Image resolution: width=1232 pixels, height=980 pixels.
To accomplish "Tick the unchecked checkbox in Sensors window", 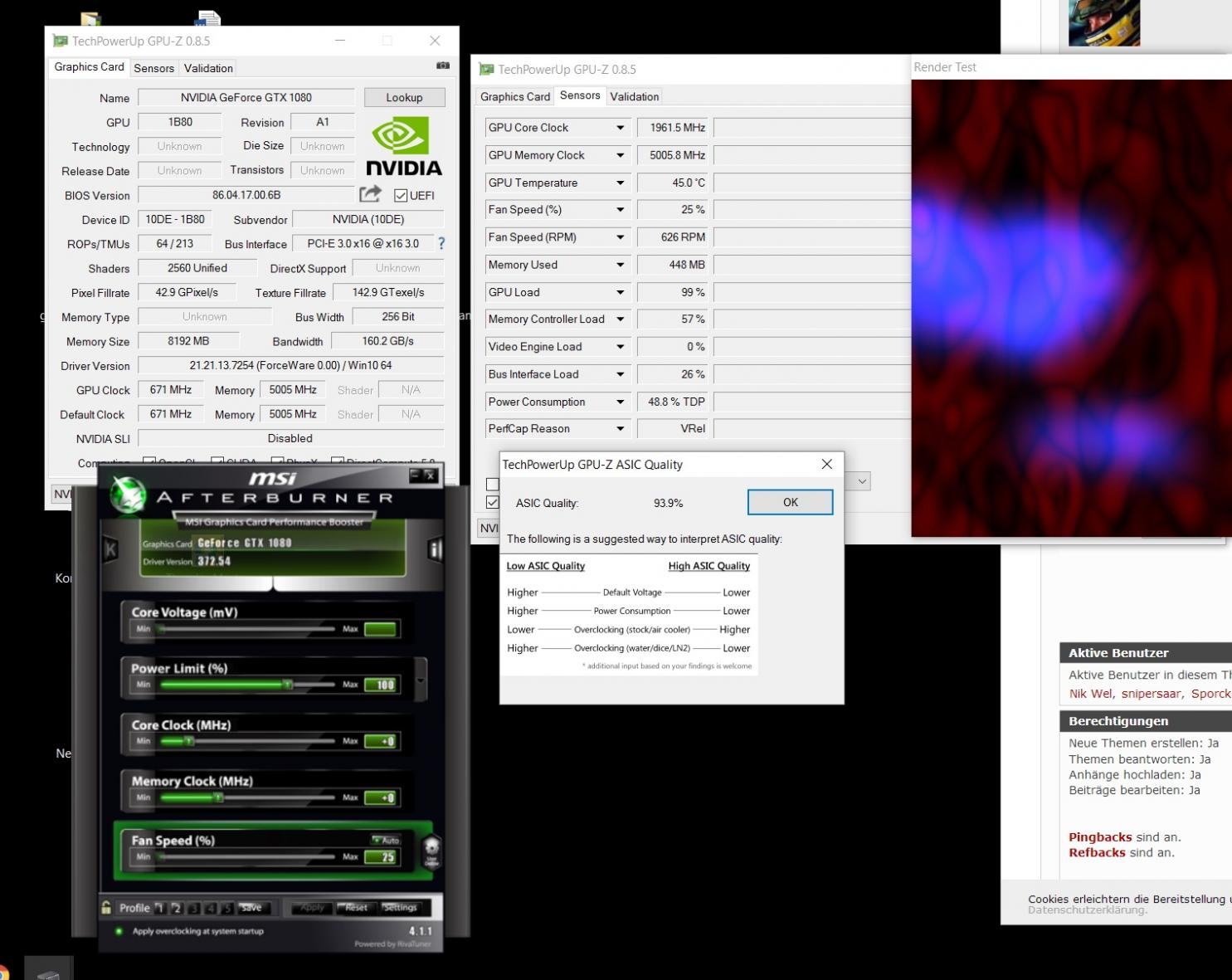I will [493, 484].
